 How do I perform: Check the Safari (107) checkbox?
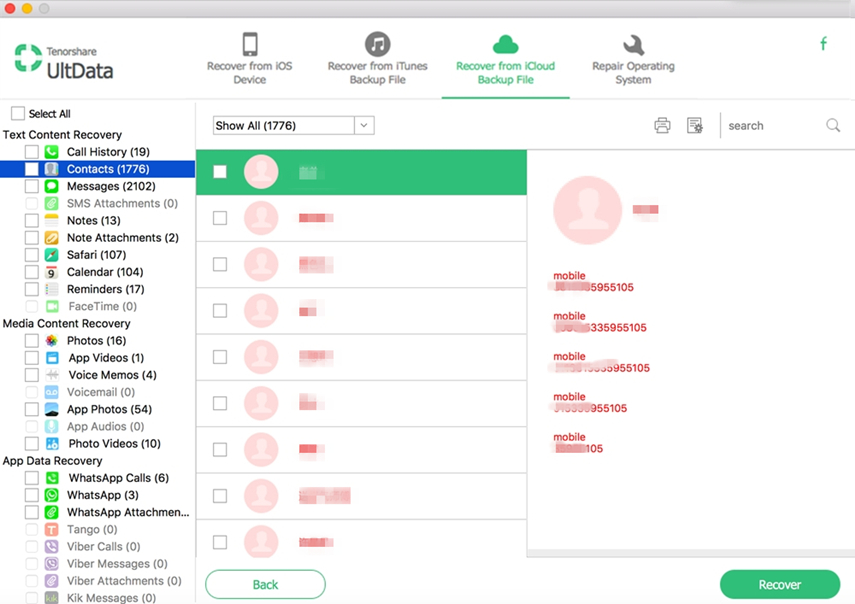coord(32,255)
